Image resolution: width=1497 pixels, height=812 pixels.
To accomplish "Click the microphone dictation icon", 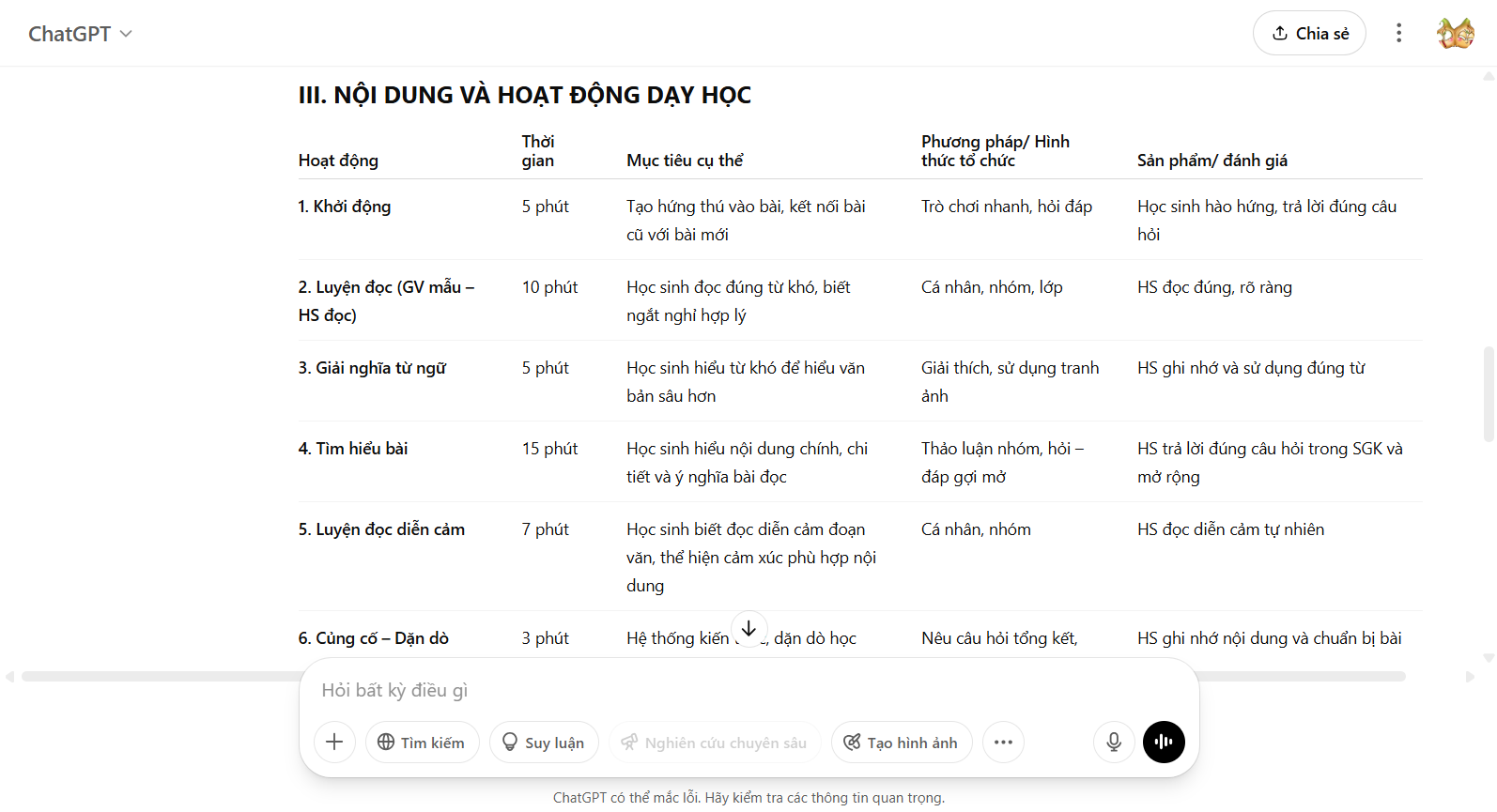I will click(x=1114, y=743).
